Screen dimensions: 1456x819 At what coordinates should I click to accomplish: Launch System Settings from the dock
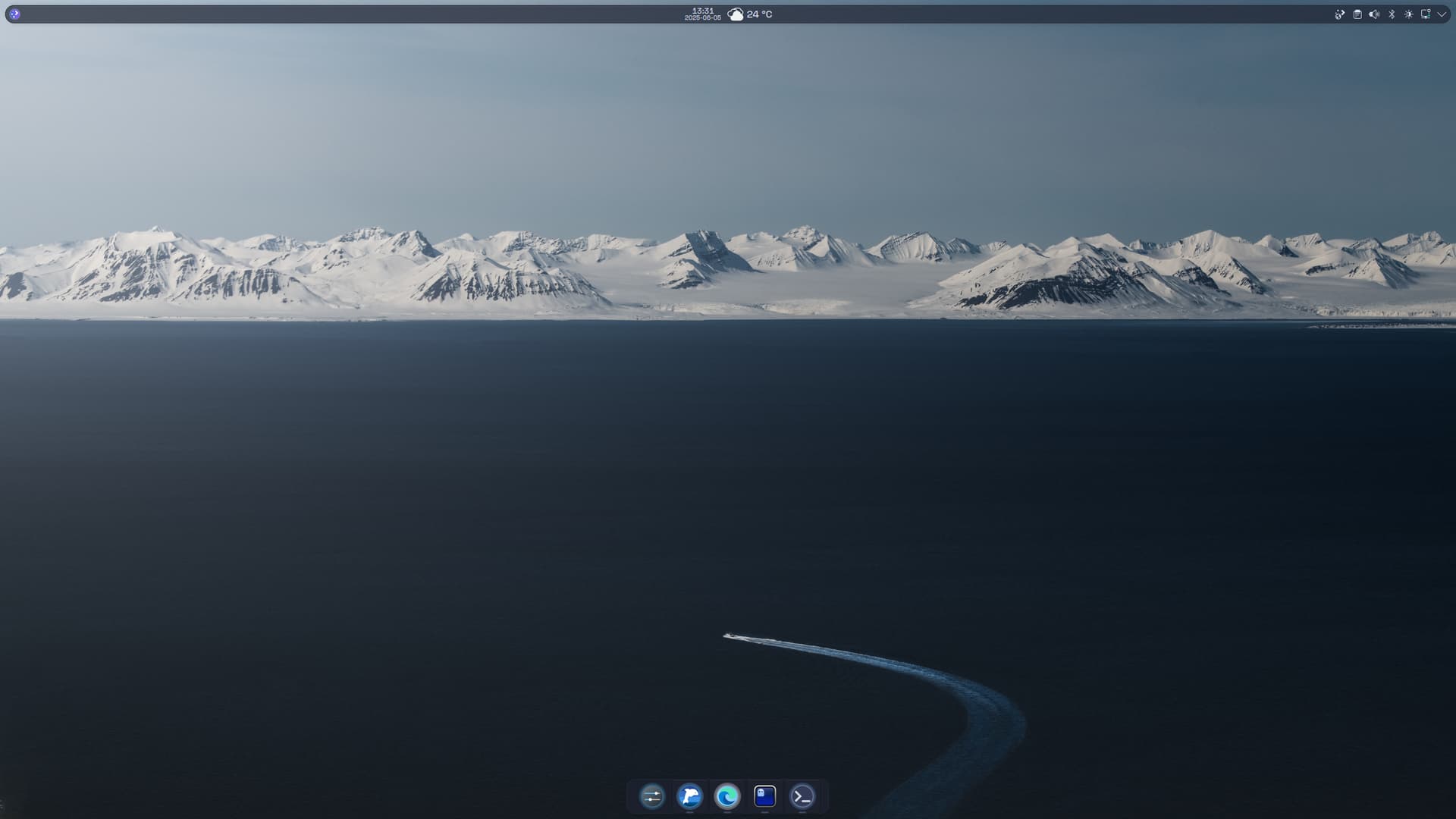coord(652,796)
